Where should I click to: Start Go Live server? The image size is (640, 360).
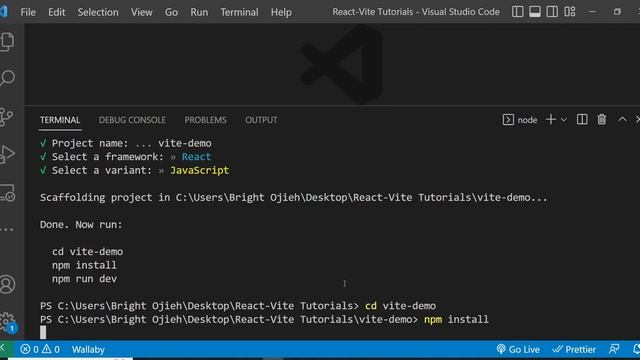click(x=518, y=349)
